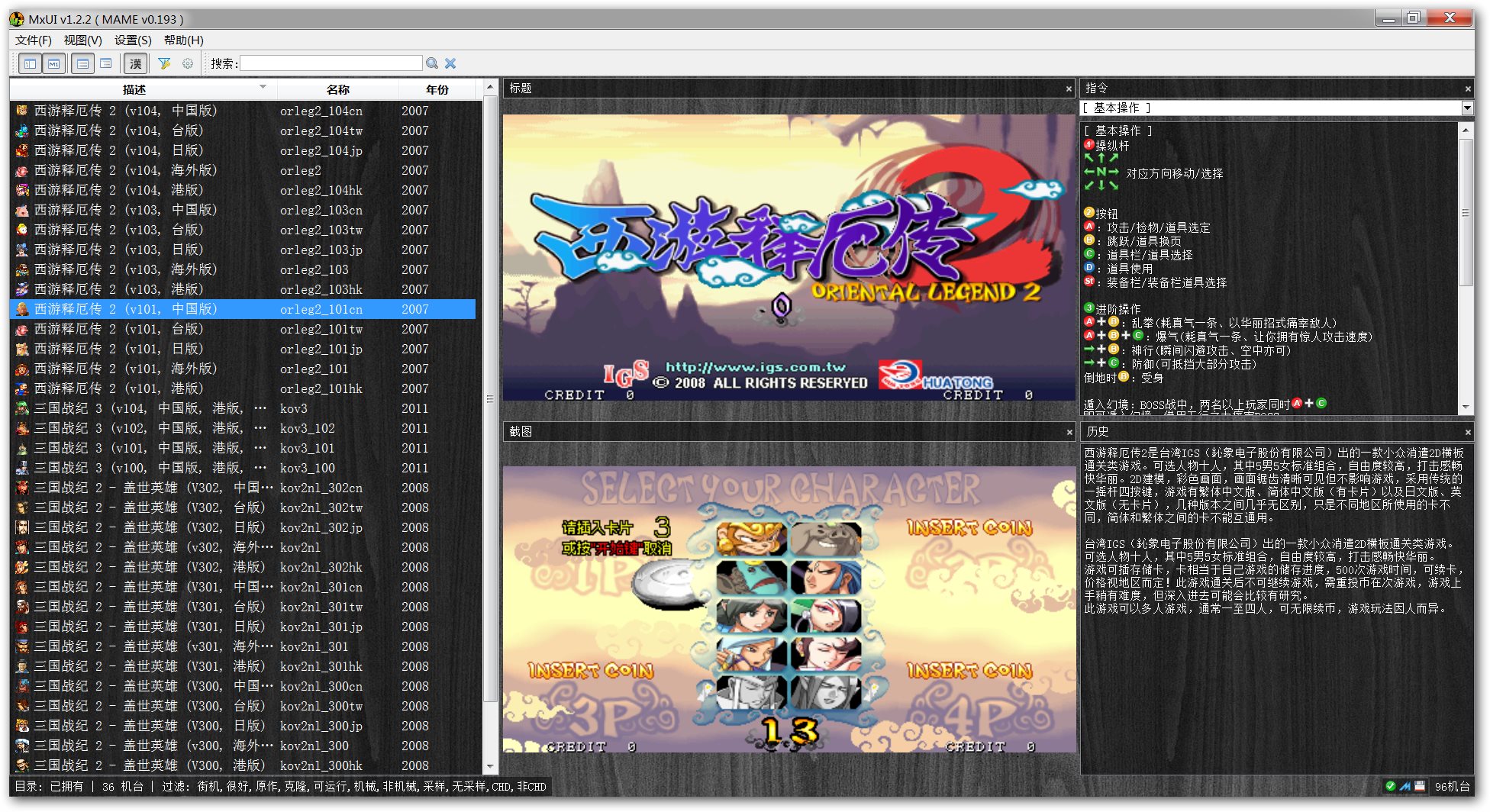1490x812 pixels.
Task: Close the 指令 panel
Action: click(1468, 89)
